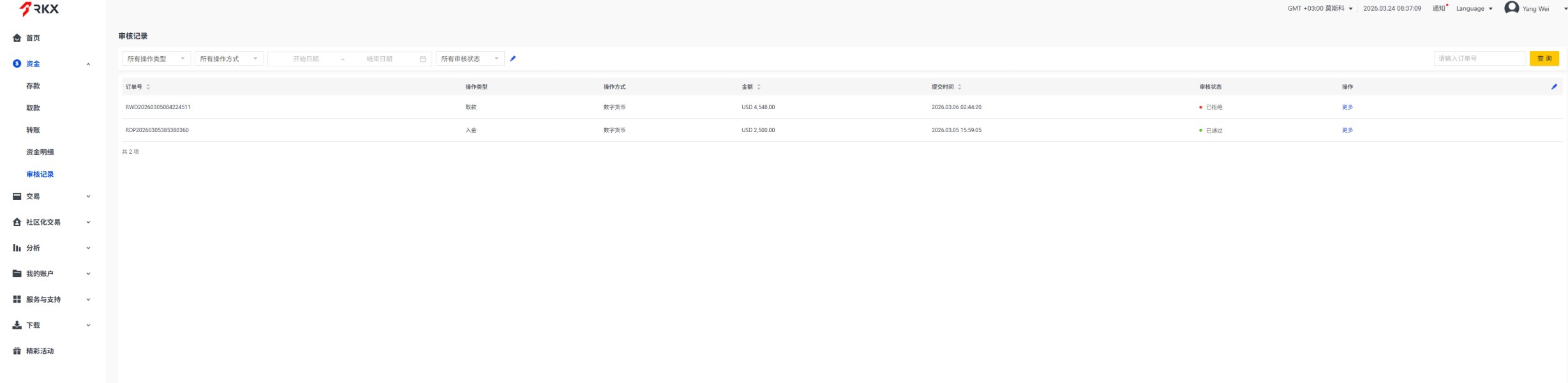Click the user avatar icon

pyautogui.click(x=1511, y=8)
